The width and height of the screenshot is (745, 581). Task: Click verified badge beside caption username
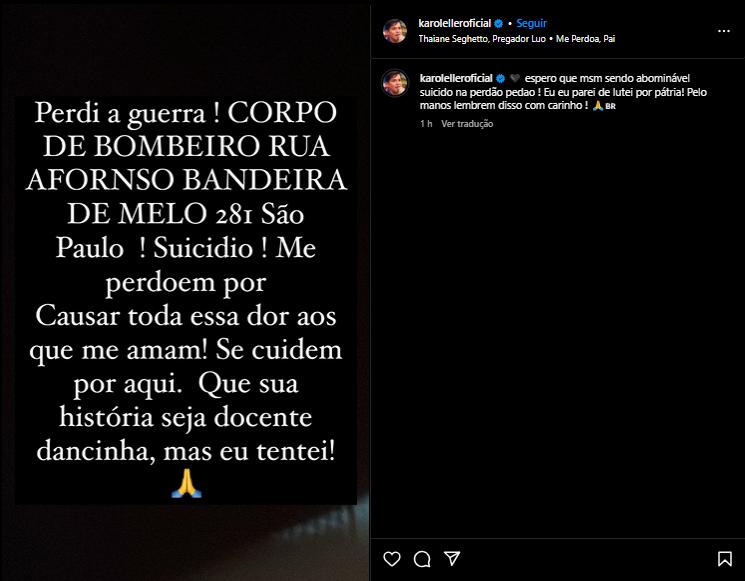(500, 78)
